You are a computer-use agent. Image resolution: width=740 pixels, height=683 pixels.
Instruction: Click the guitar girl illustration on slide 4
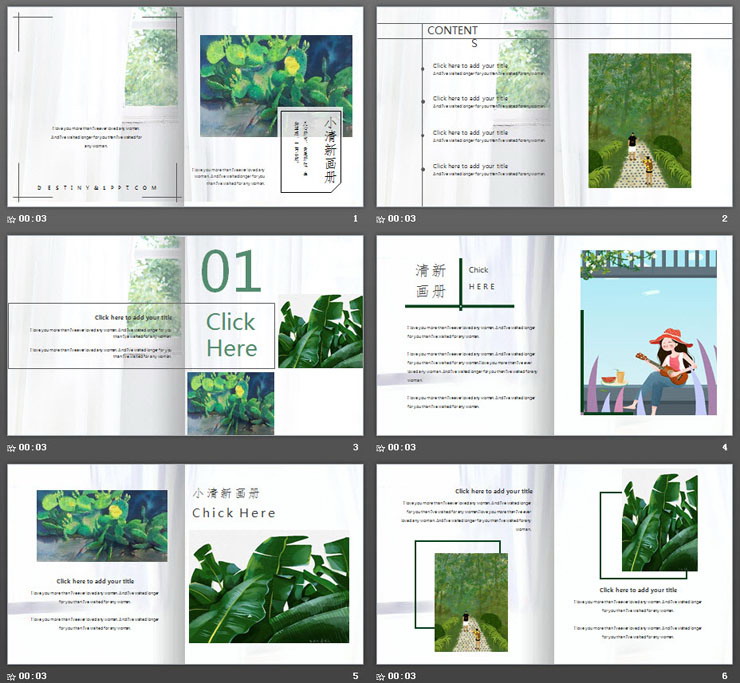[649, 333]
